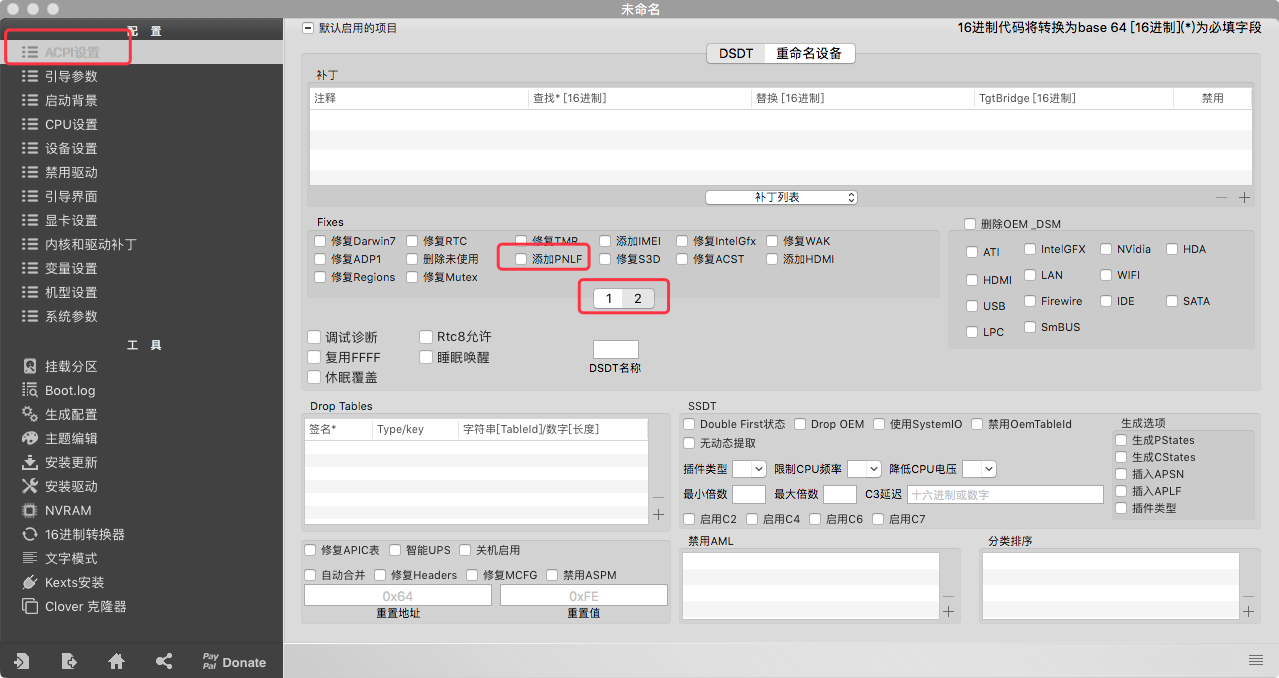The image size is (1279, 678).
Task: Enable 修复RTC checkbox
Action: click(412, 241)
